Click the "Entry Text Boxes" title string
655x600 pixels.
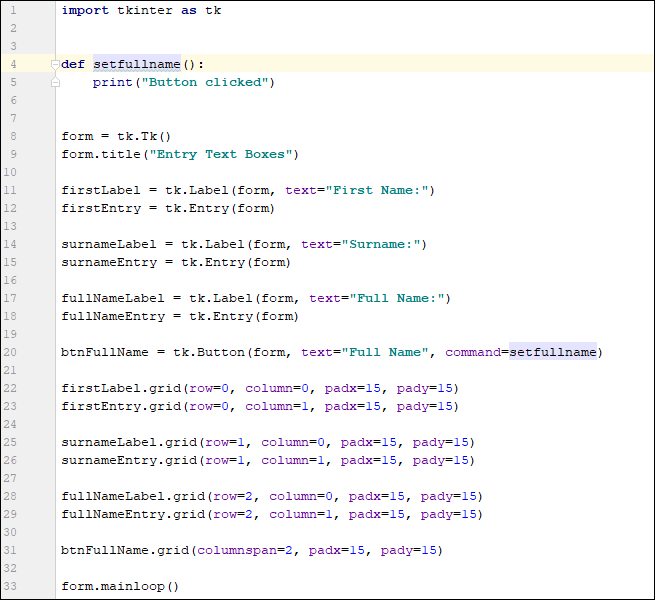coord(221,154)
